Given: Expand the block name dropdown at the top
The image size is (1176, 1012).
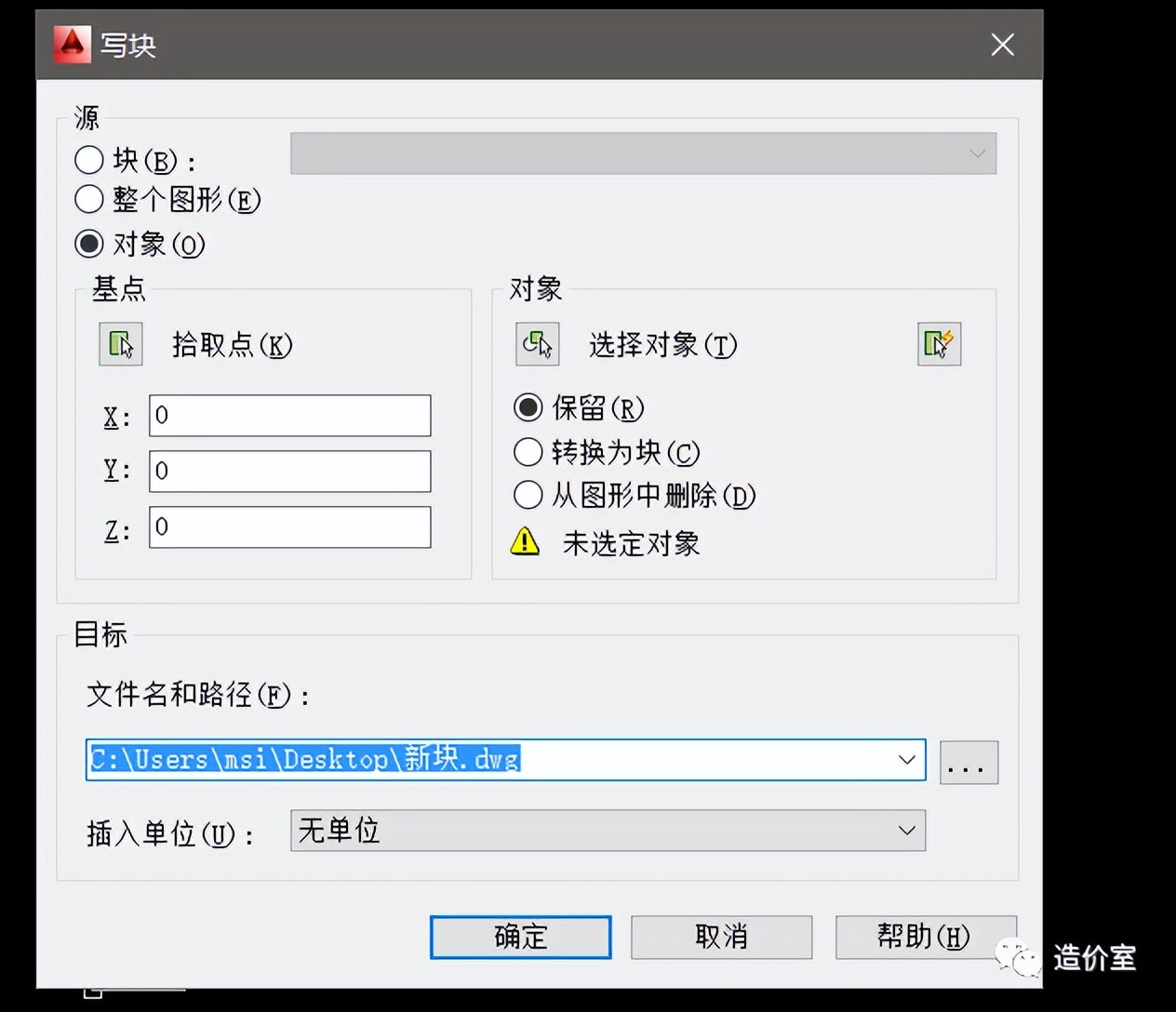Looking at the screenshot, I should (976, 153).
